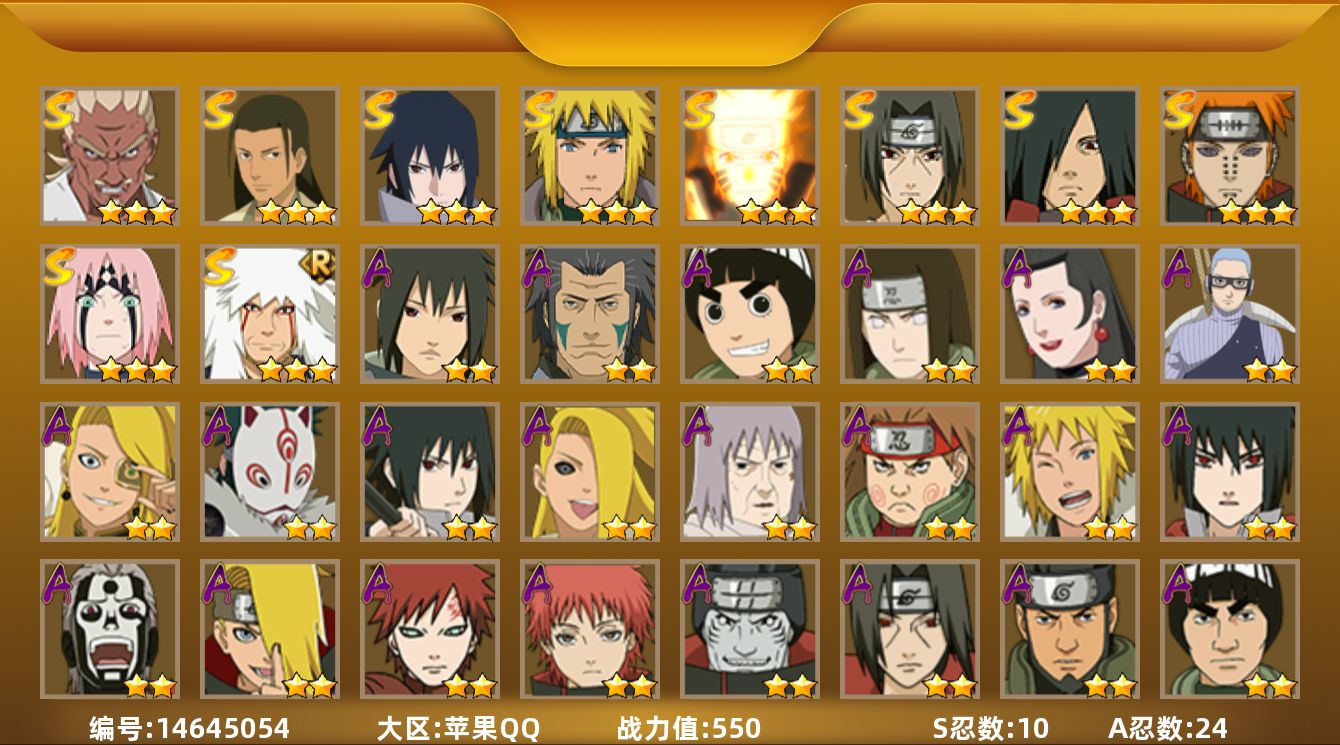Select the S-rank pink-haired ninja portrait
The image size is (1340, 745).
click(x=110, y=314)
